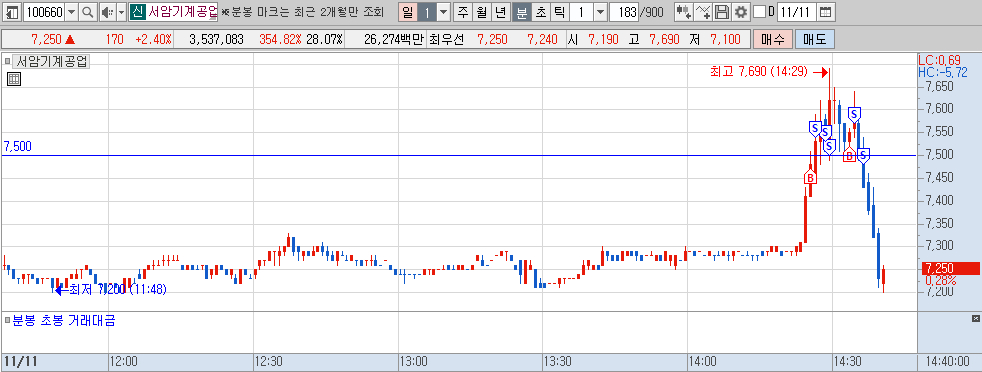Expand the dropdown next to speaker icon
This screenshot has width=982, height=372.
pos(121,12)
